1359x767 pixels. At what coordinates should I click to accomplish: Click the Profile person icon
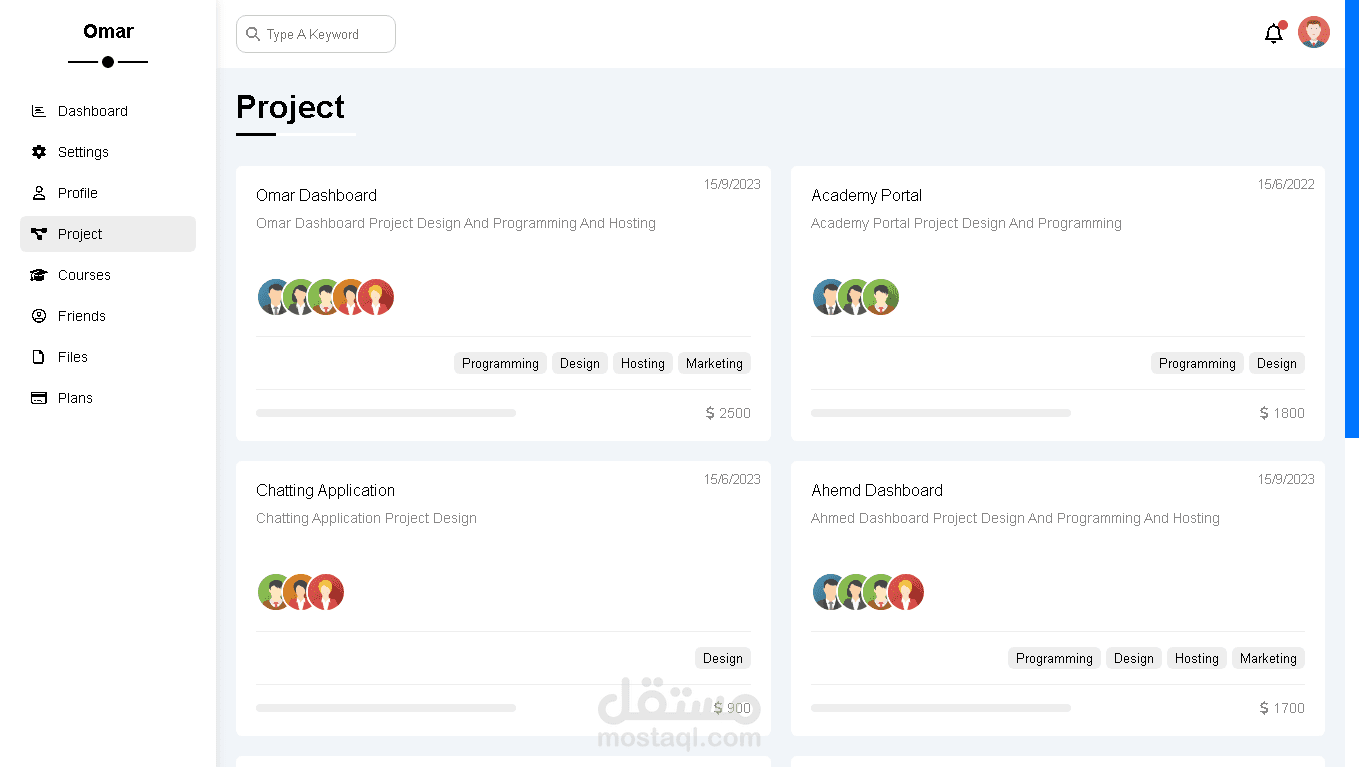pos(39,193)
